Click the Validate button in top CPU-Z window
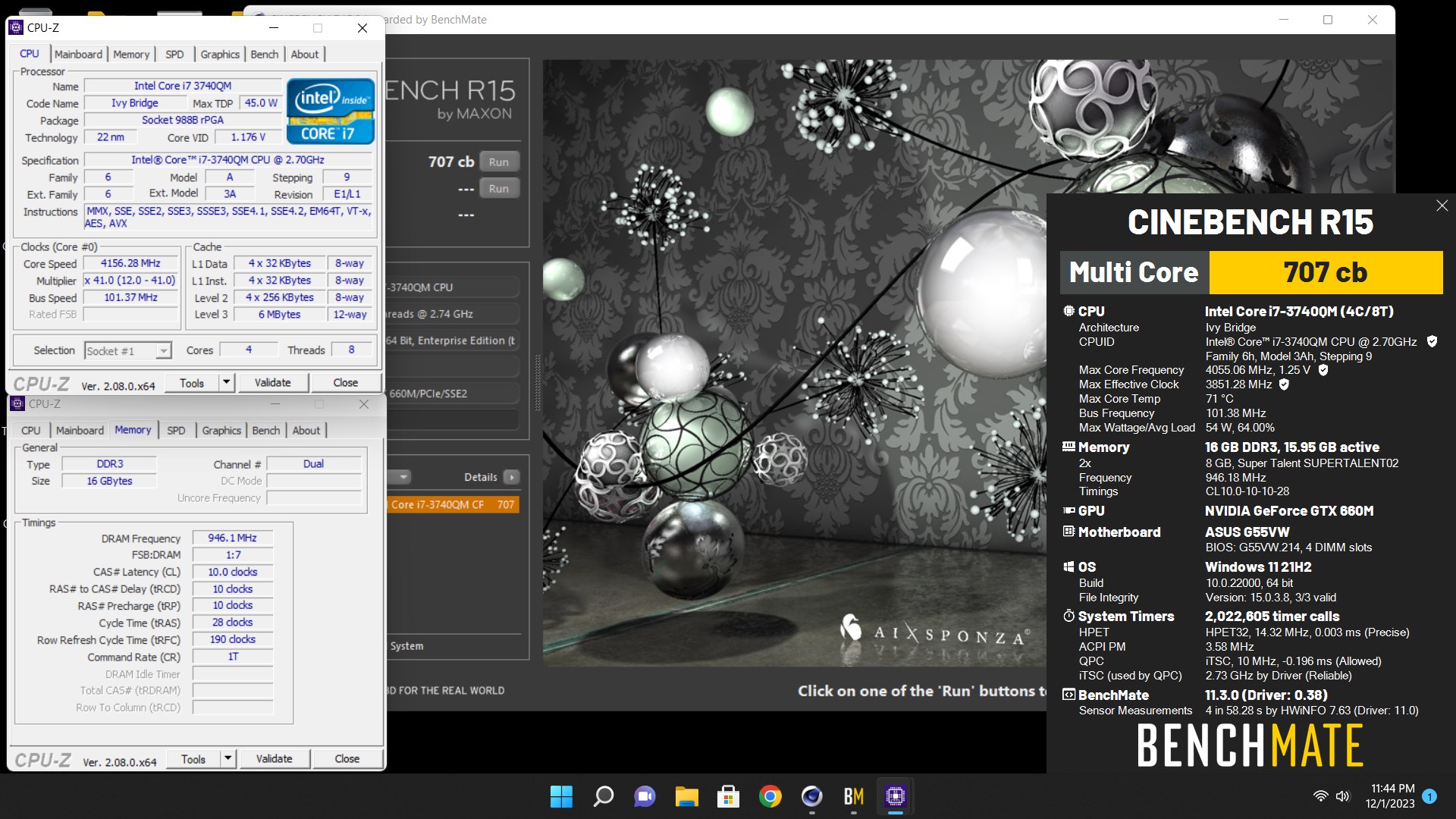Image resolution: width=1456 pixels, height=819 pixels. [272, 383]
